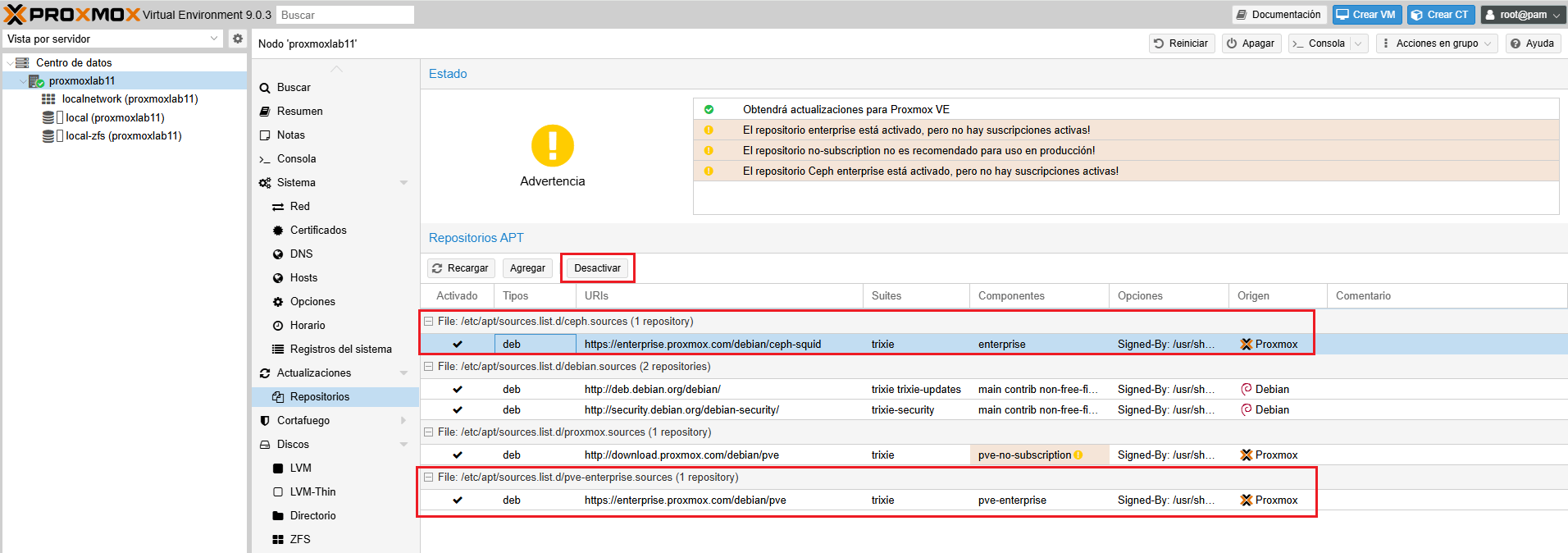Open the Acciones en grupo menu
This screenshot has width=1568, height=553.
coord(1438,43)
